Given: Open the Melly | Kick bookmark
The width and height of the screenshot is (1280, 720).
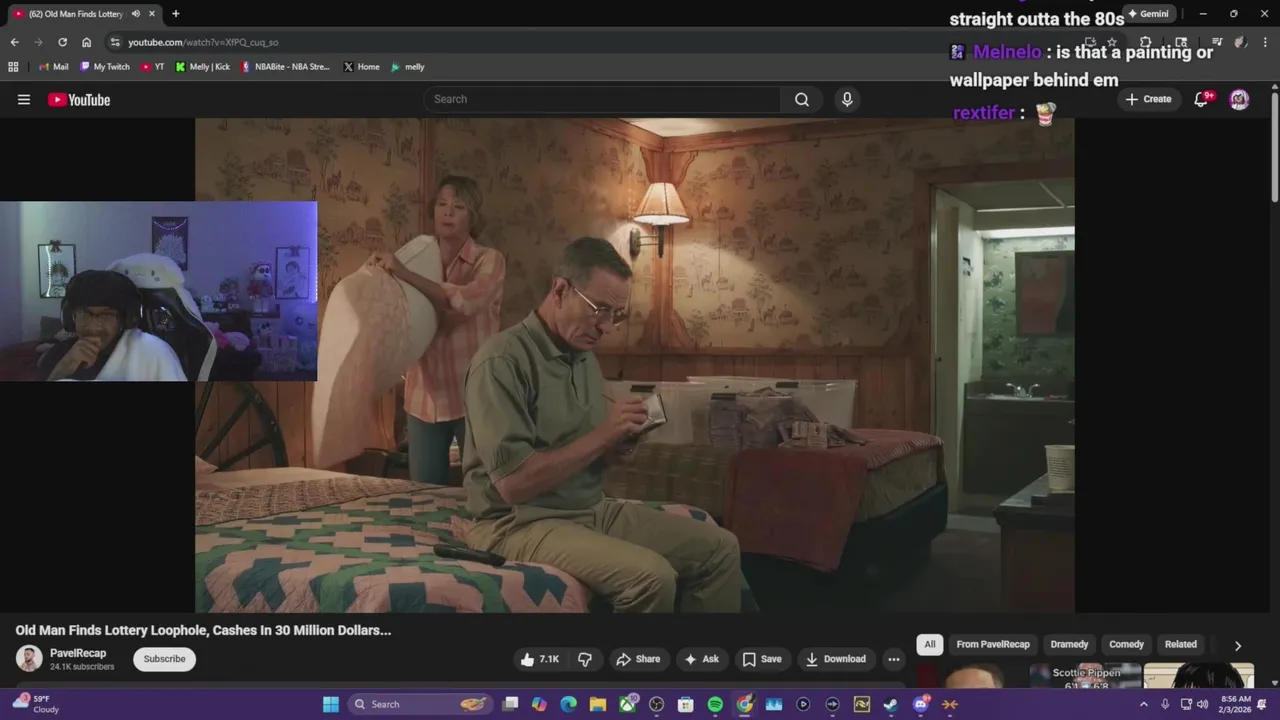Looking at the screenshot, I should coord(203,67).
